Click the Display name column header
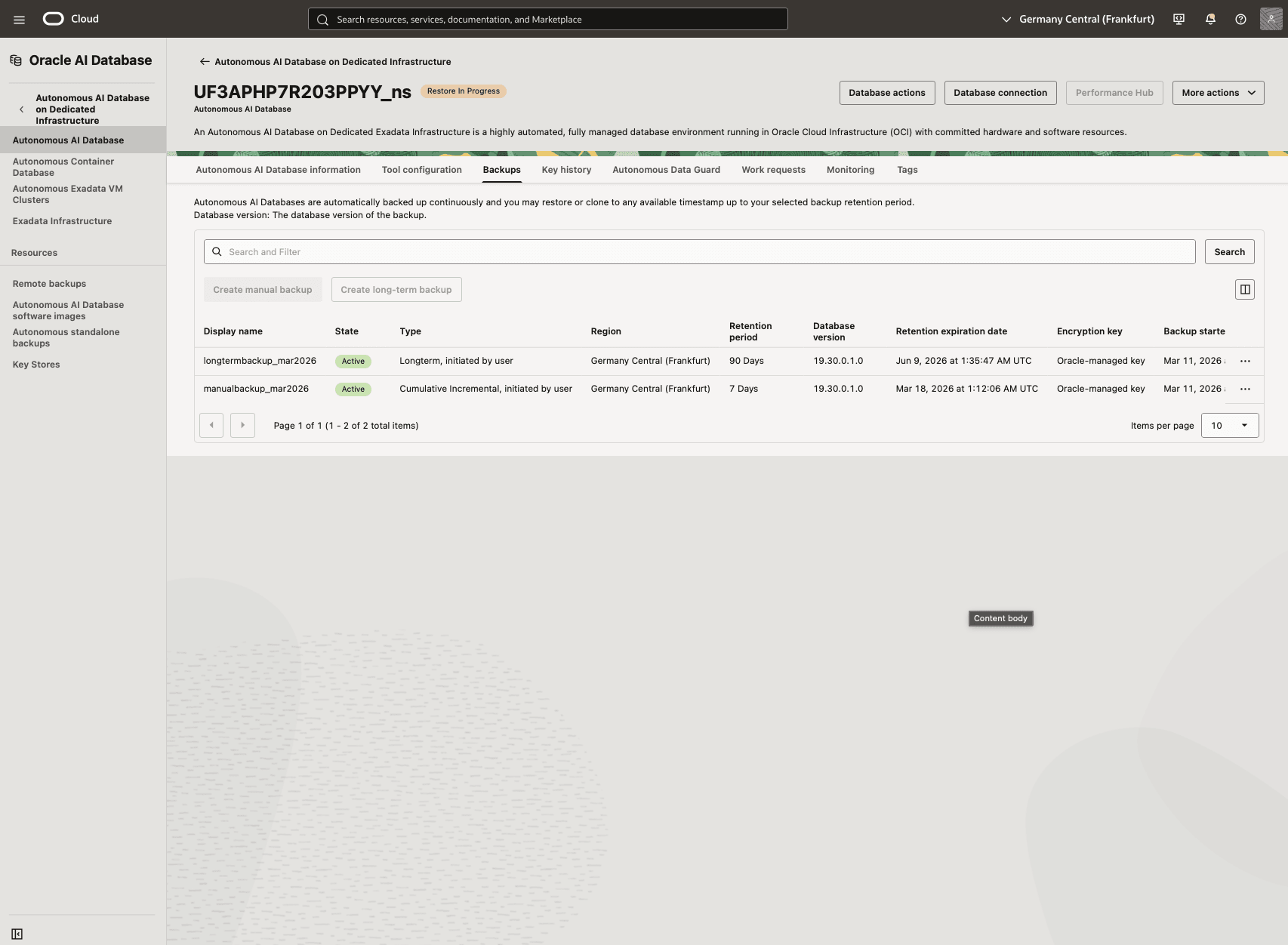The height and width of the screenshot is (945, 1288). click(x=233, y=331)
